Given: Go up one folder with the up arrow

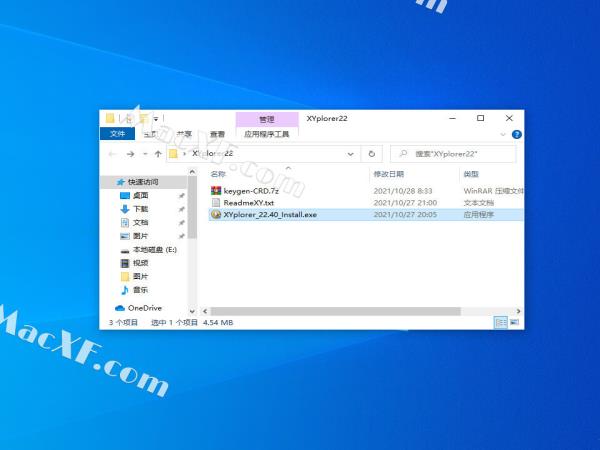Looking at the screenshot, I should click(158, 154).
